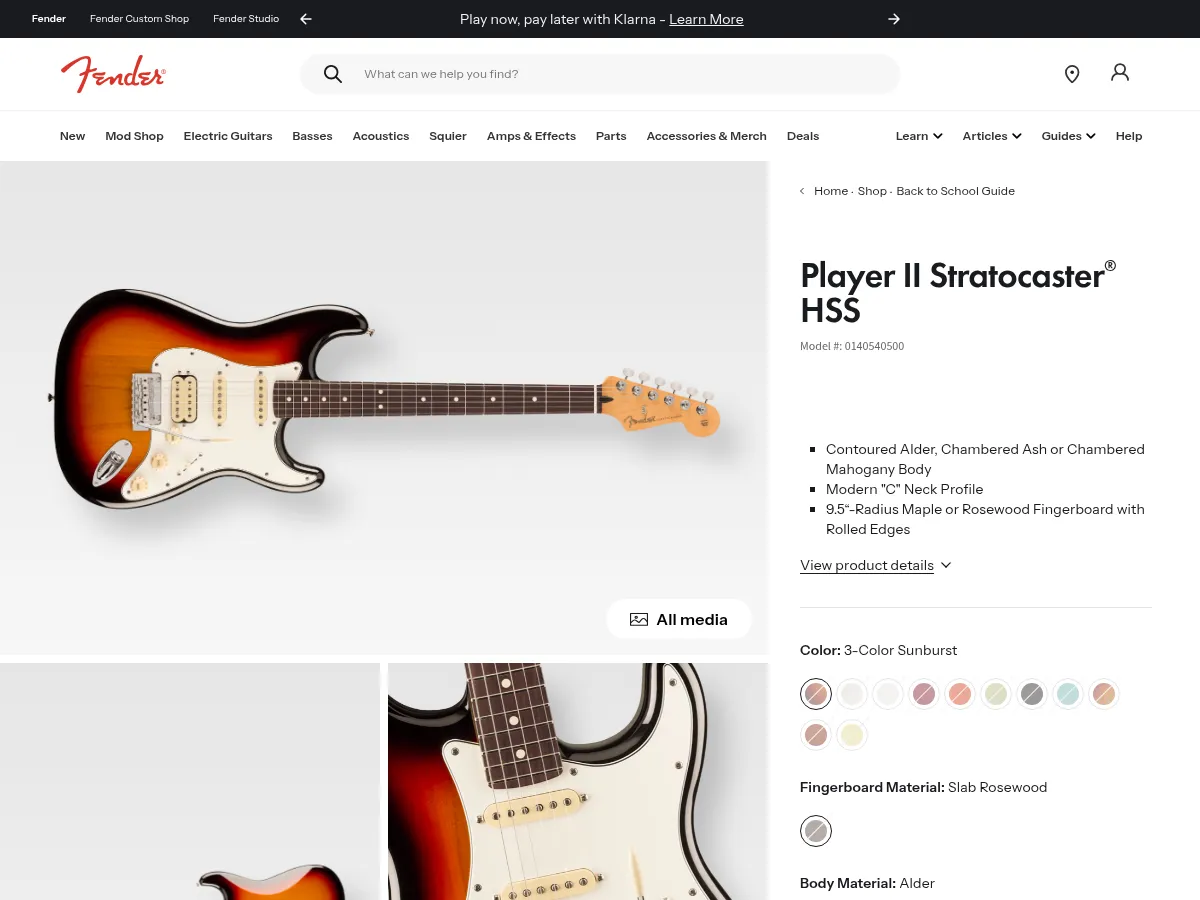
Task: Click the All media gallery icon
Action: tap(639, 619)
